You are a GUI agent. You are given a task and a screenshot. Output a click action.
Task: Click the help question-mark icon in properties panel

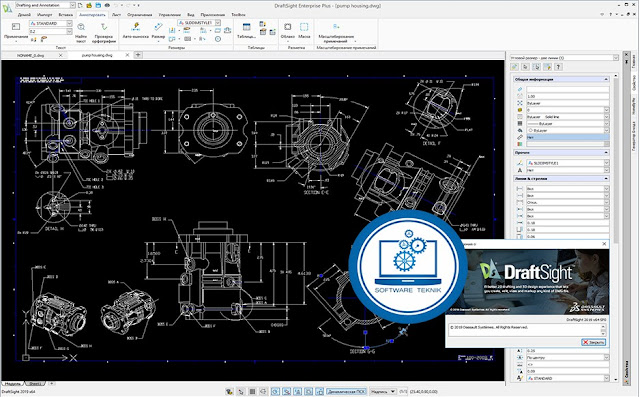558,67
